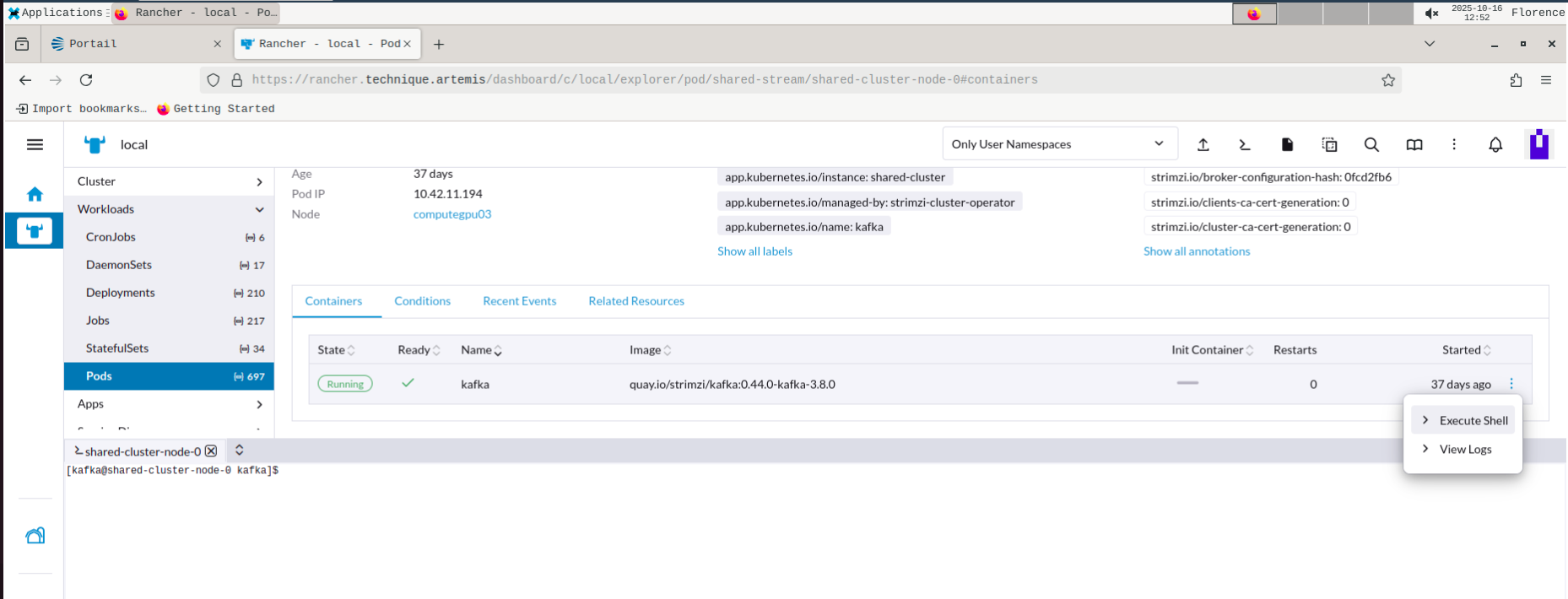Select Execute Shell from the context menu
The image size is (1568, 599).
[1473, 420]
